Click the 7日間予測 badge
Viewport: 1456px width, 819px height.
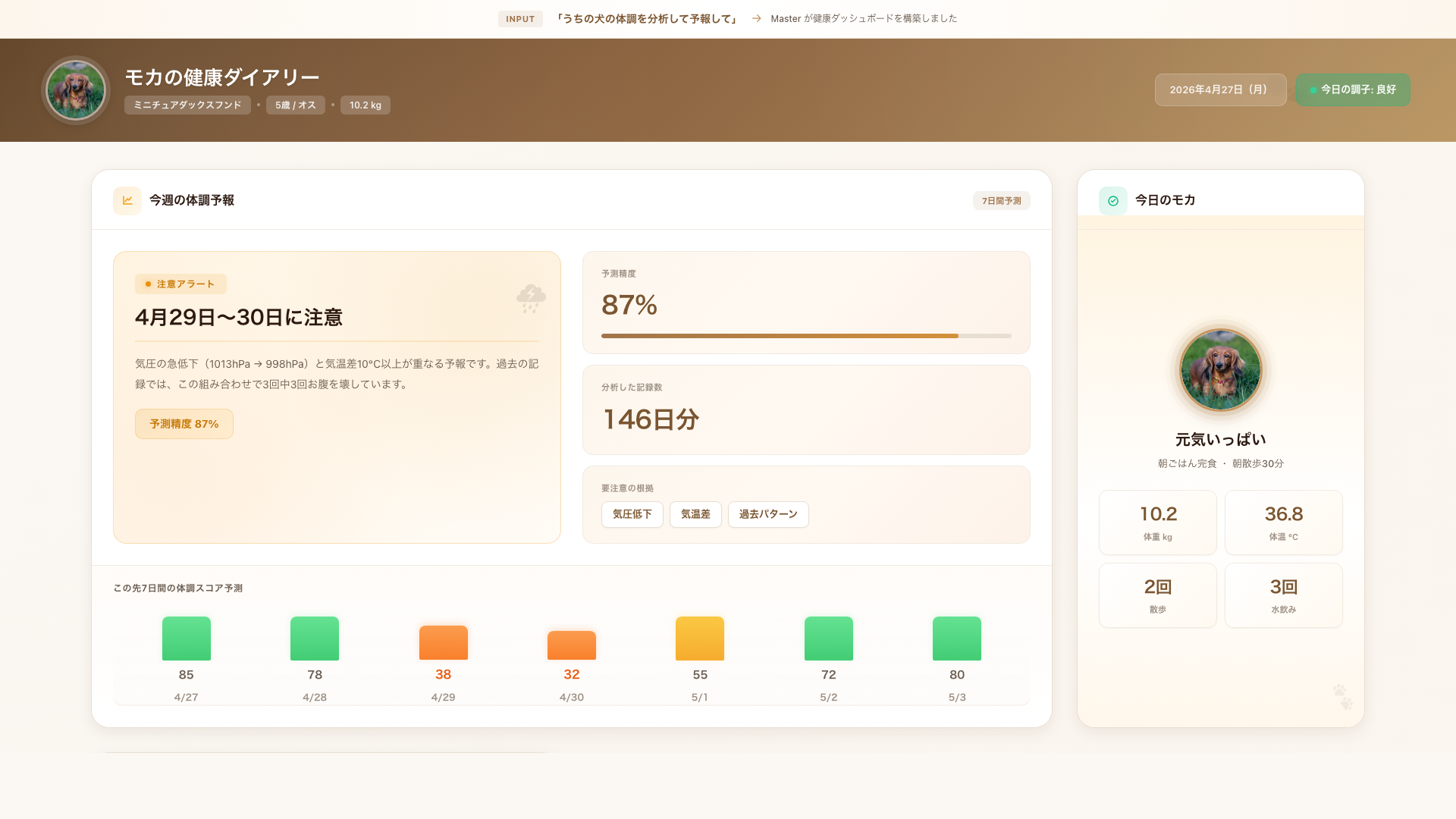[x=1001, y=201]
